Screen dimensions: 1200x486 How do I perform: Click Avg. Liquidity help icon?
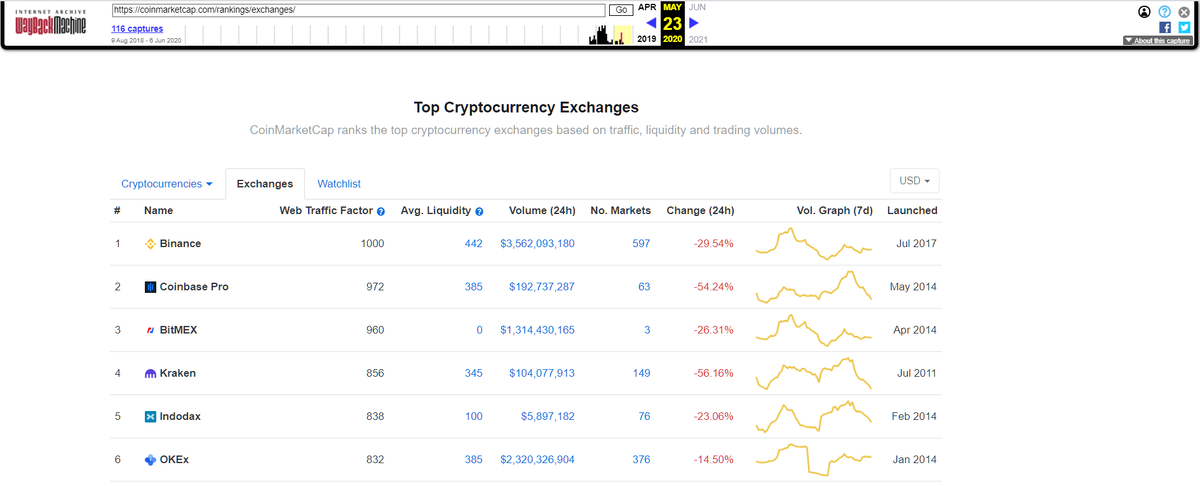480,212
